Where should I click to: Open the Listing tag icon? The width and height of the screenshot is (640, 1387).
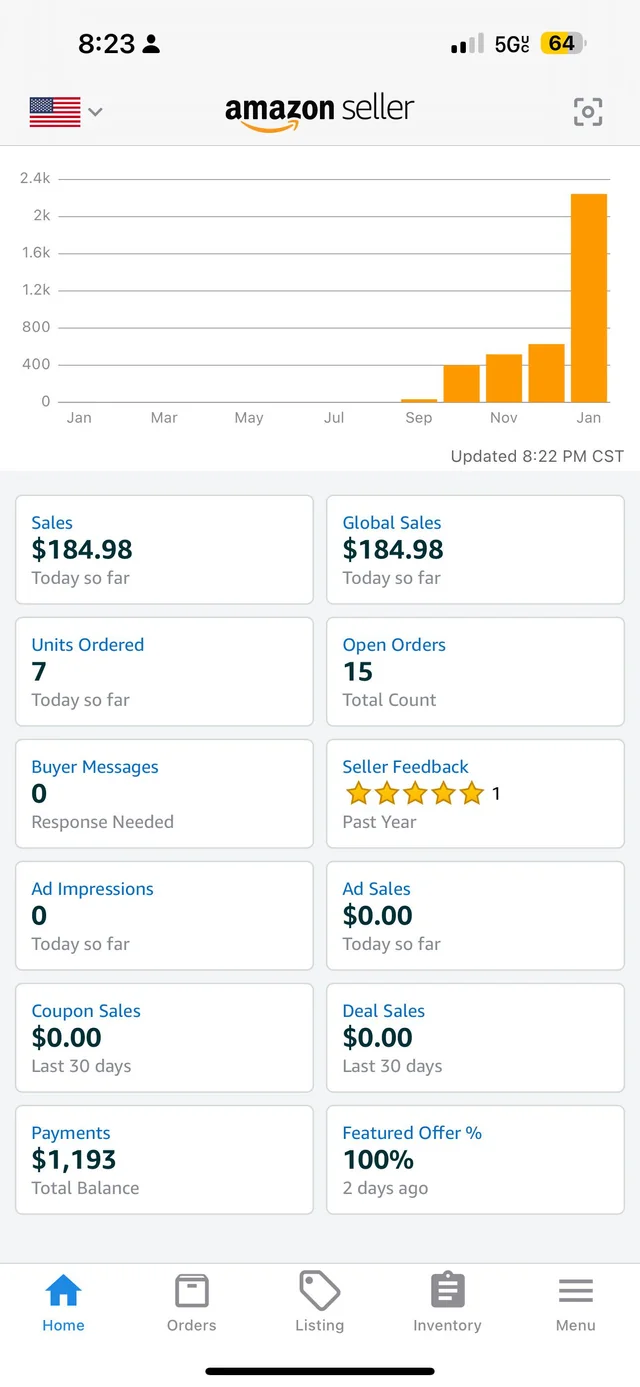pos(319,1291)
